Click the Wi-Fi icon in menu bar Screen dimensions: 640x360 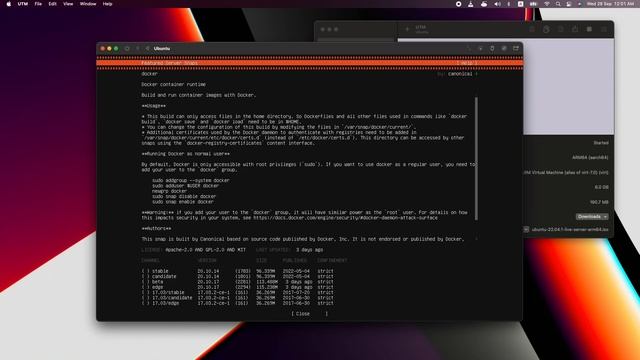pyautogui.click(x=547, y=4)
